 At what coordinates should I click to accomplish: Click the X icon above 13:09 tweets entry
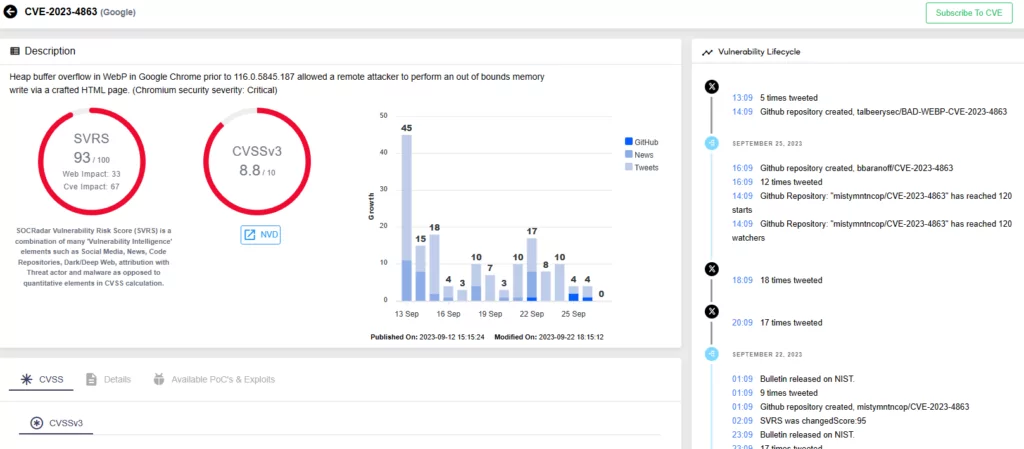[x=712, y=86]
